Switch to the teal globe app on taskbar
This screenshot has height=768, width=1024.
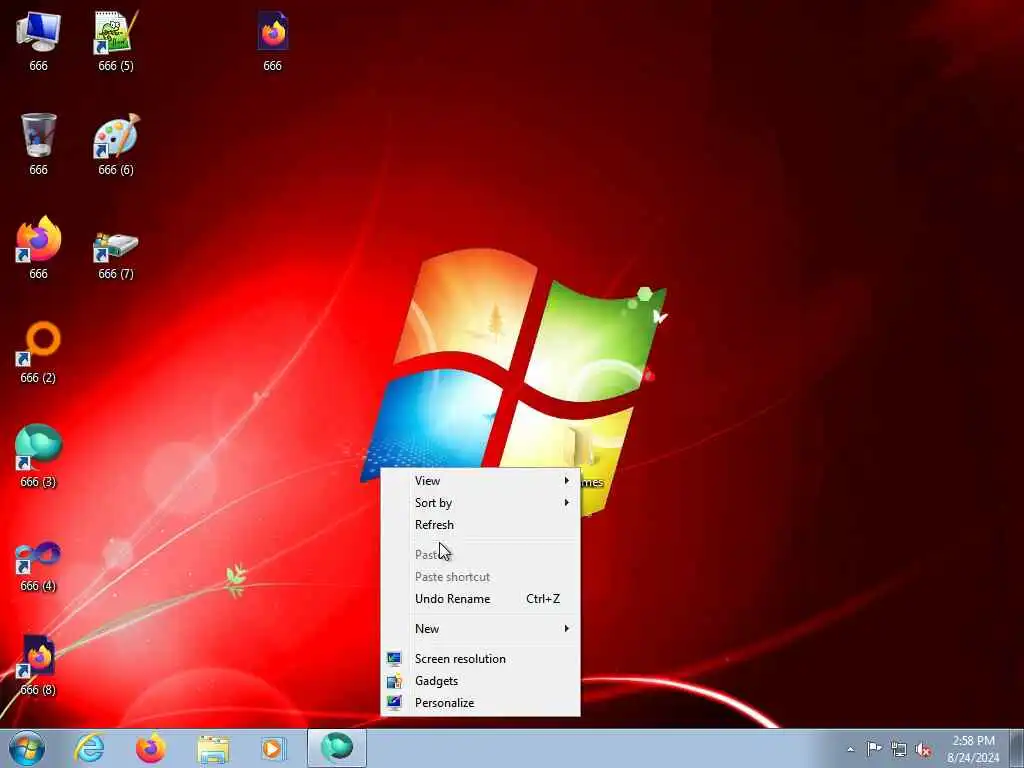[337, 748]
